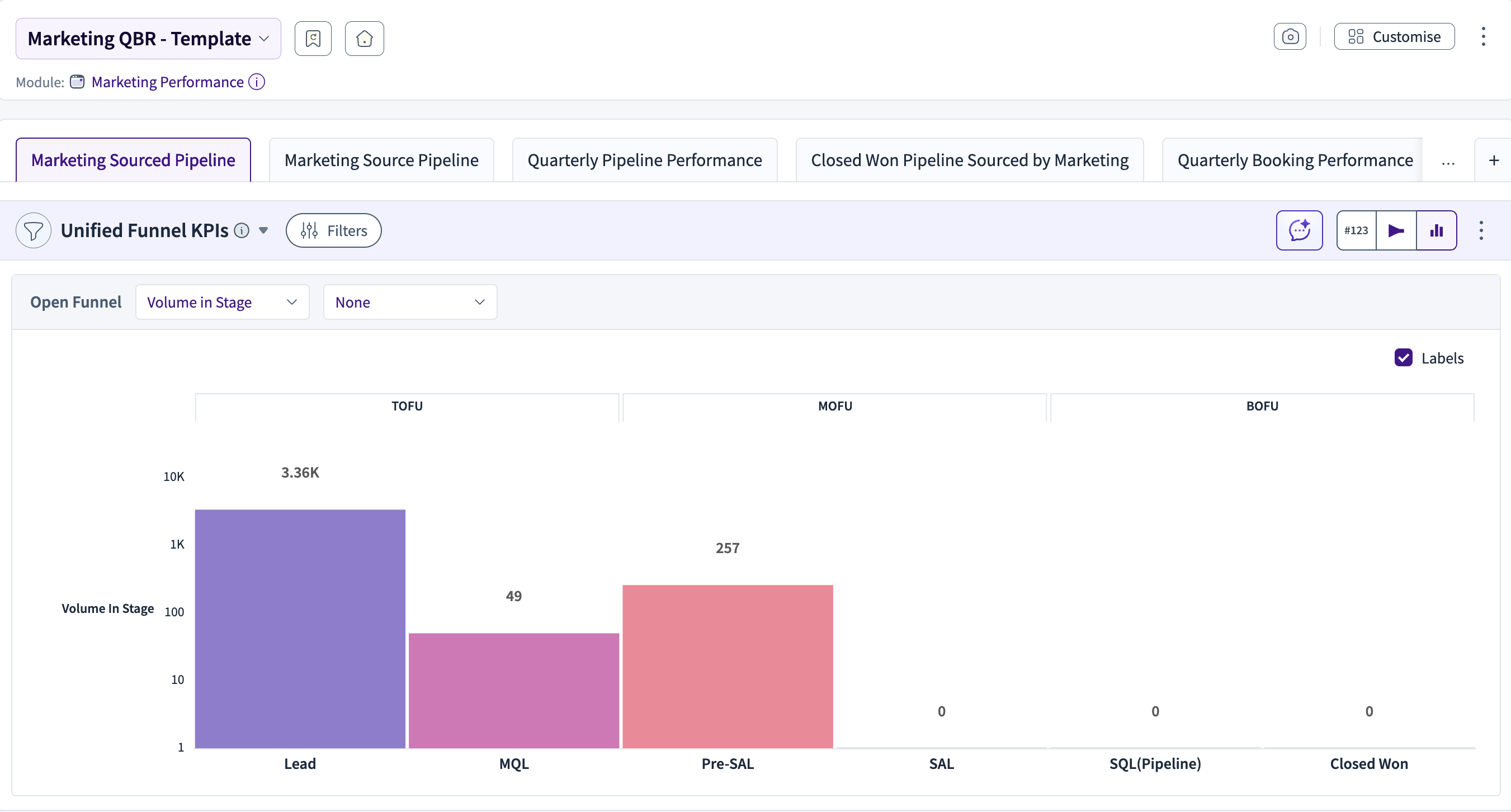Switch to the #123 number view
Viewport: 1511px width, 812px height.
point(1356,230)
